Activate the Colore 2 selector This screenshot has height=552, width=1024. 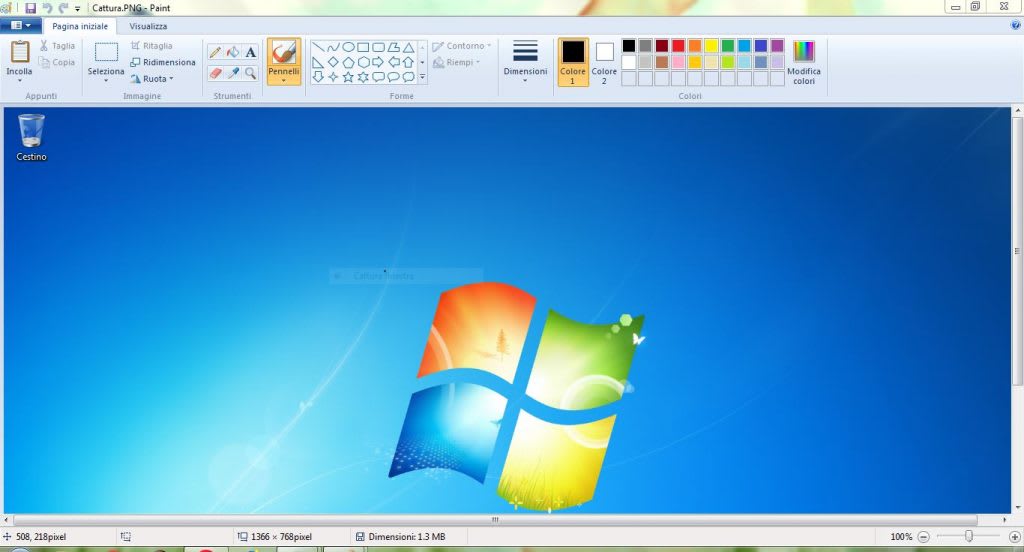point(604,62)
